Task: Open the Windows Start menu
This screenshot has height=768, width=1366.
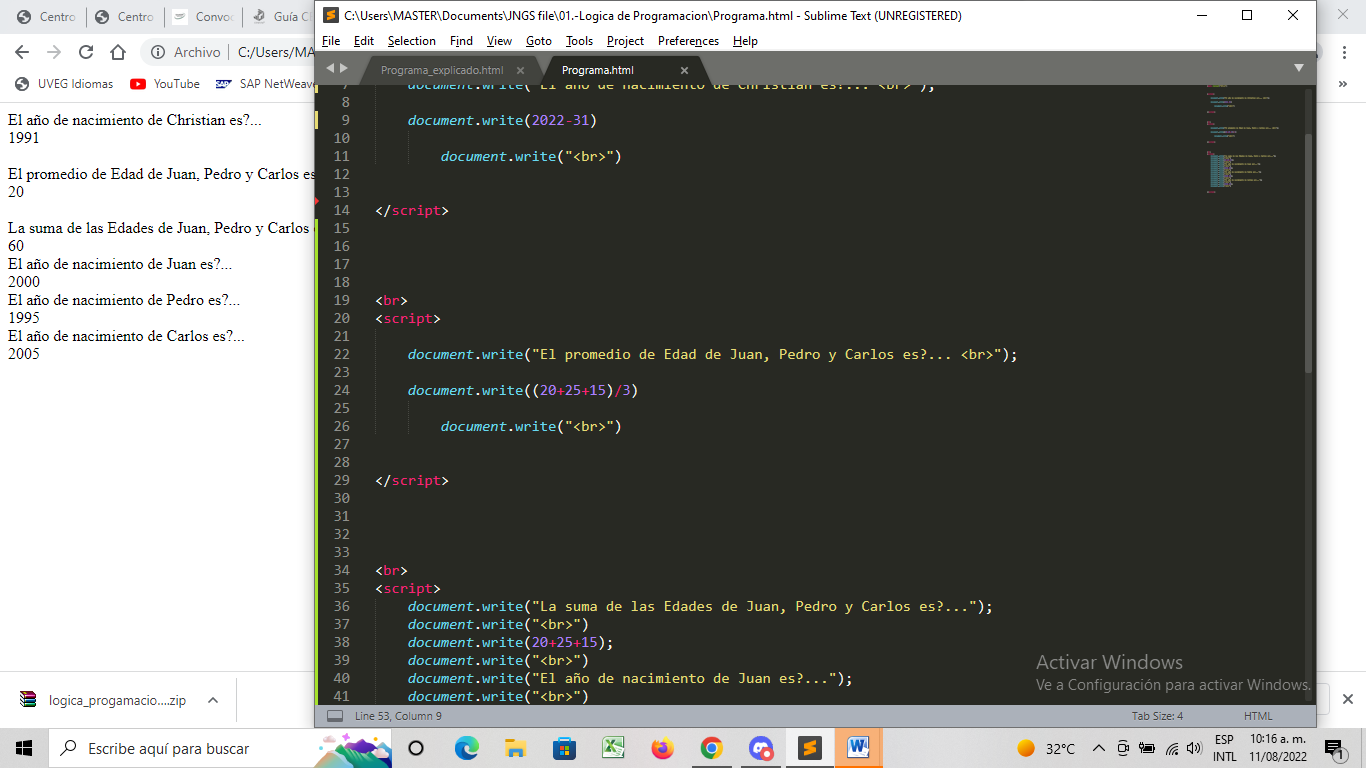Action: pos(24,748)
